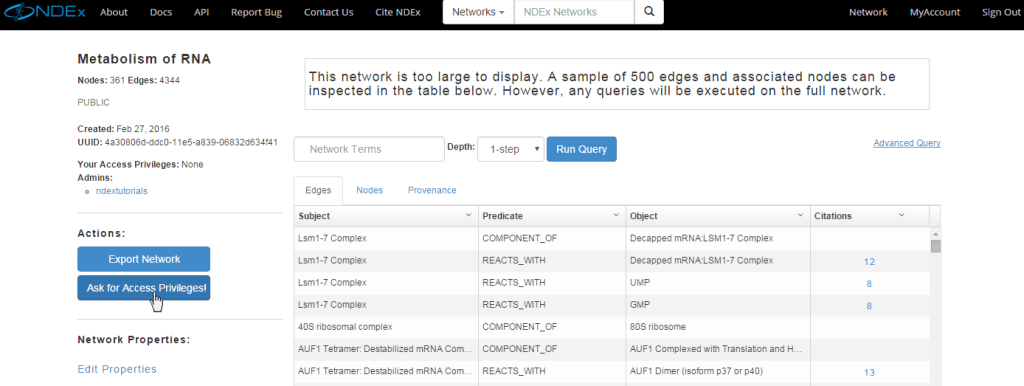Expand the Citations column menu chevron
Image resolution: width=1024 pixels, height=386 pixels.
click(901, 216)
